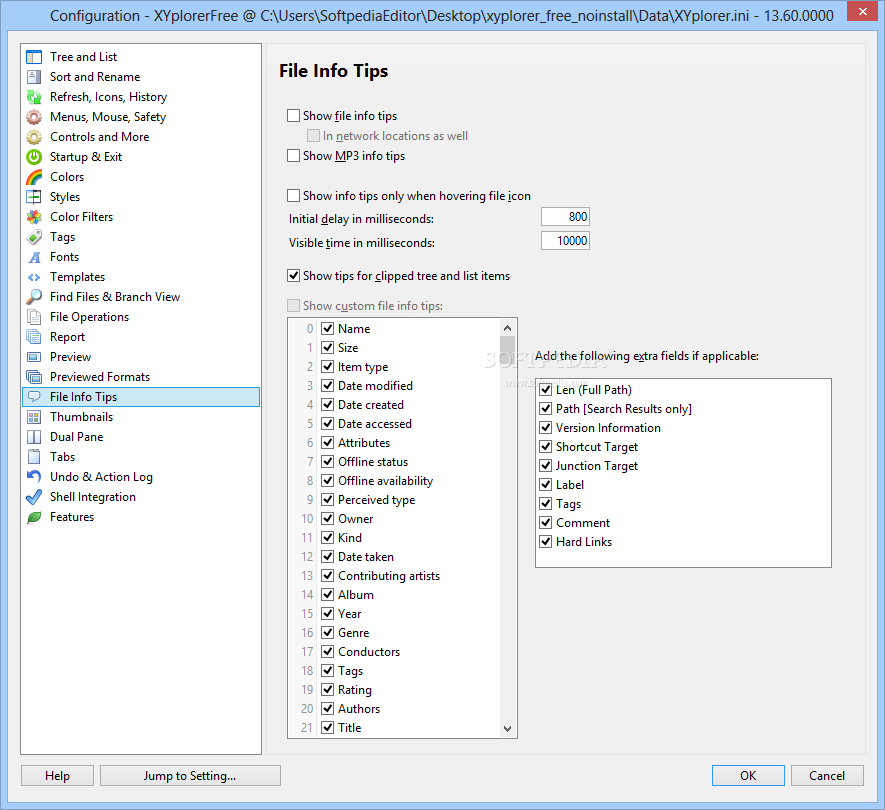Click field list scroll down arrow
Image resolution: width=885 pixels, height=810 pixels.
point(507,729)
